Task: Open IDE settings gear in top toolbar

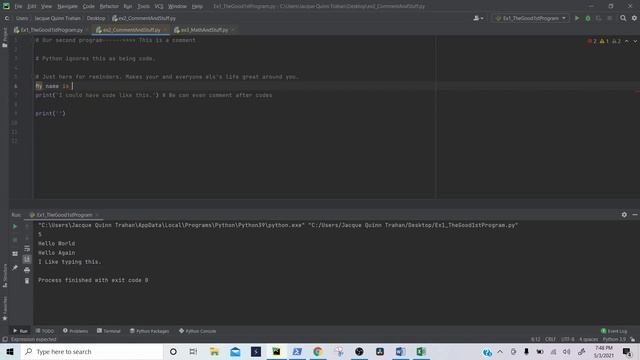Action: tap(634, 18)
